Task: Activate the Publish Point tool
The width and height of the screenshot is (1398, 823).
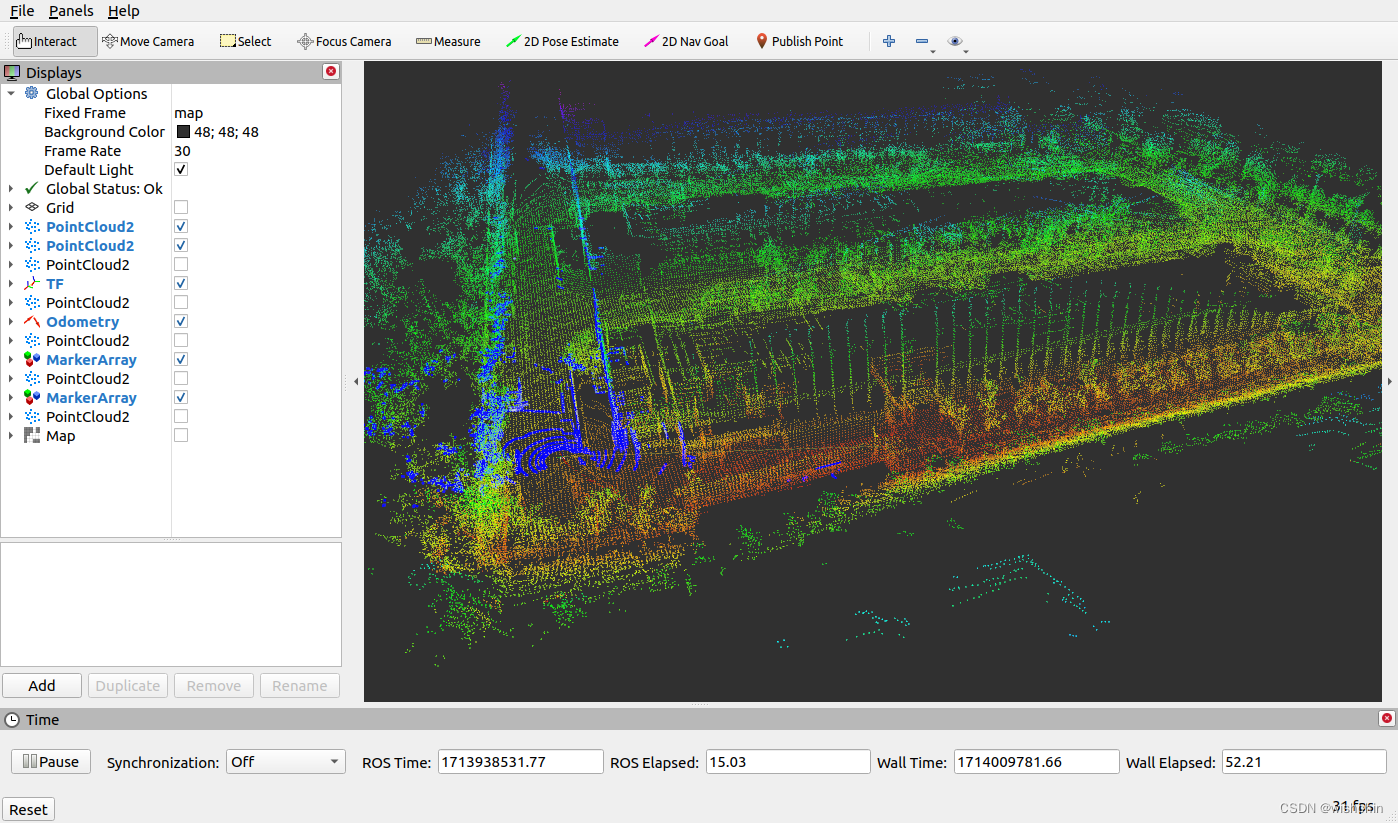Action: tap(799, 41)
